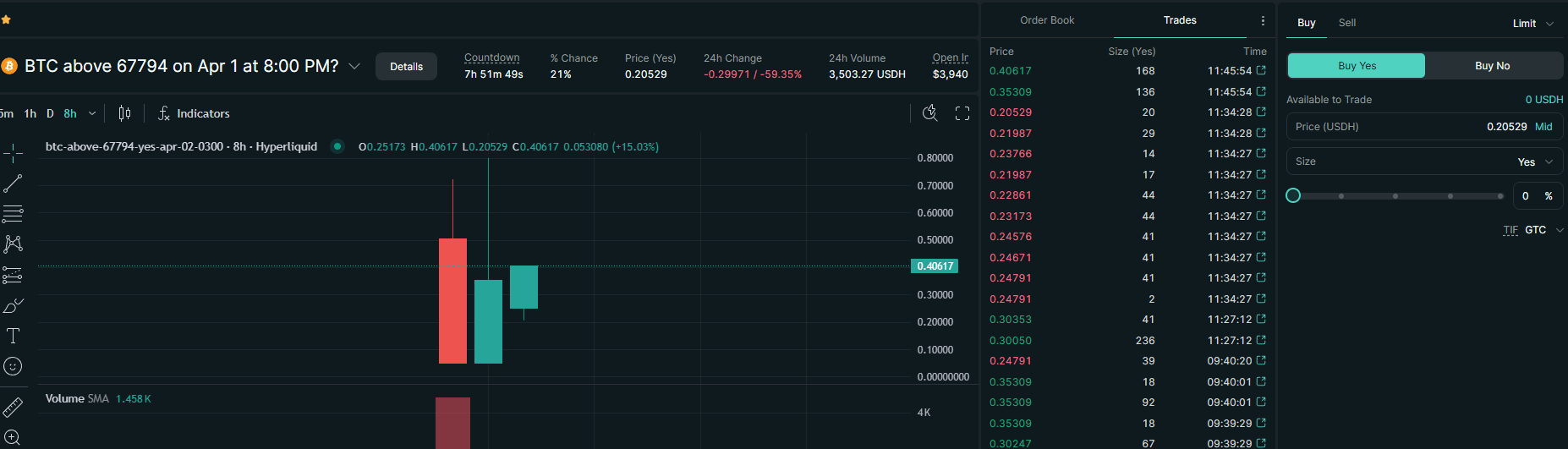This screenshot has height=449, width=1568.
Task: Click the Price (USDH) input field
Action: [1404, 127]
